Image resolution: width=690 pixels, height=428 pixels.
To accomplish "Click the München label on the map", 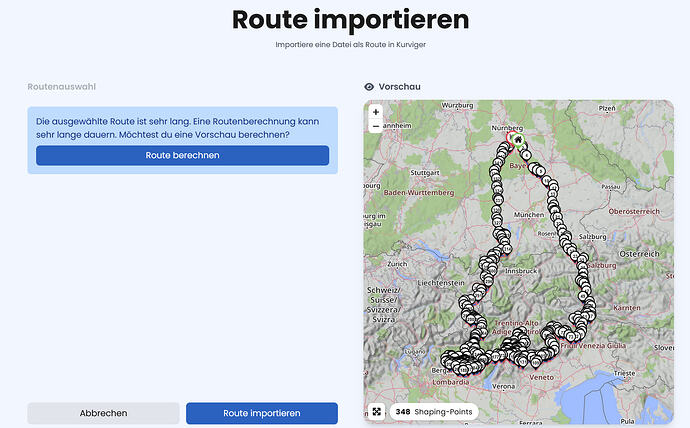I will (x=531, y=214).
